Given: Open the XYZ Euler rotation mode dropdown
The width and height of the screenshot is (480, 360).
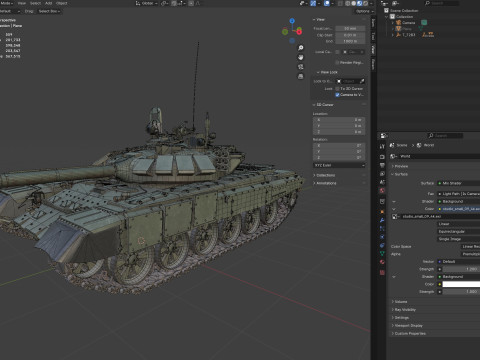Looking at the screenshot, I should [339, 165].
